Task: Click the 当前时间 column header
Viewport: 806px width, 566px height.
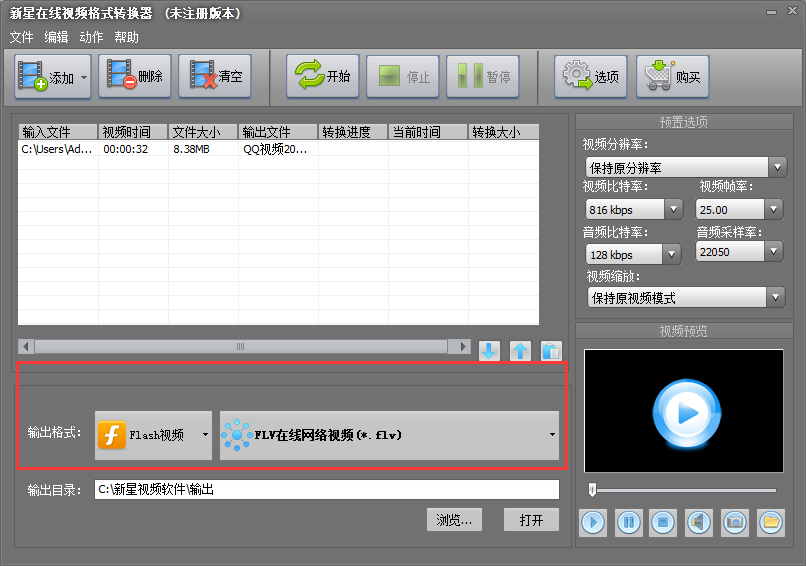Action: 428,132
